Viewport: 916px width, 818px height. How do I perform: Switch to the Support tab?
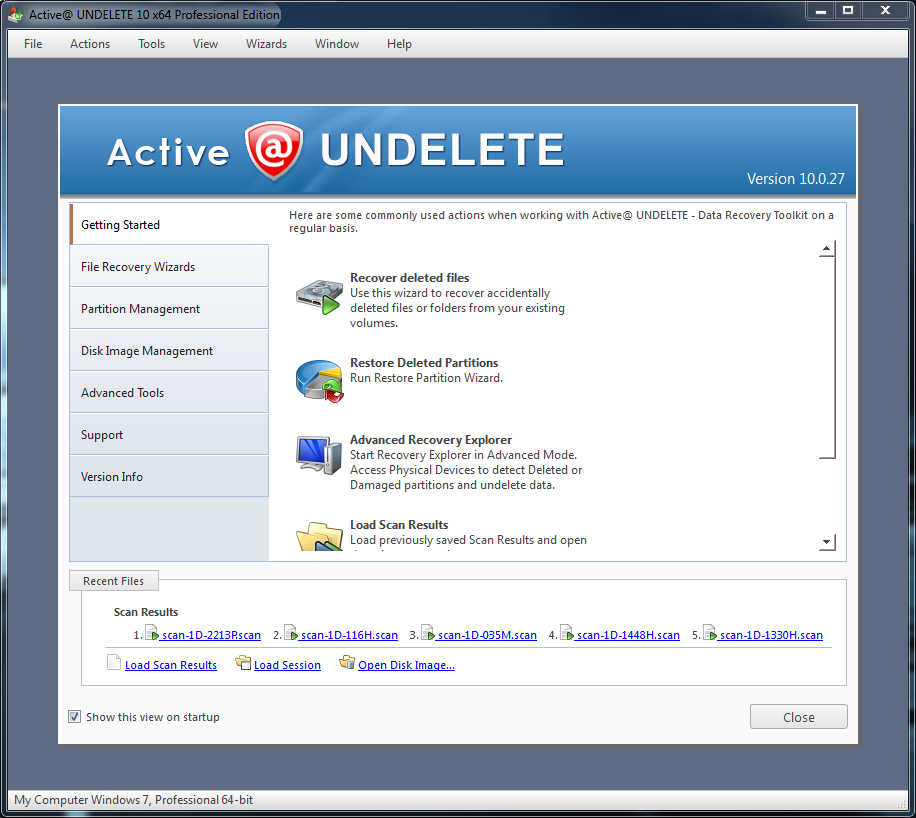click(x=169, y=435)
